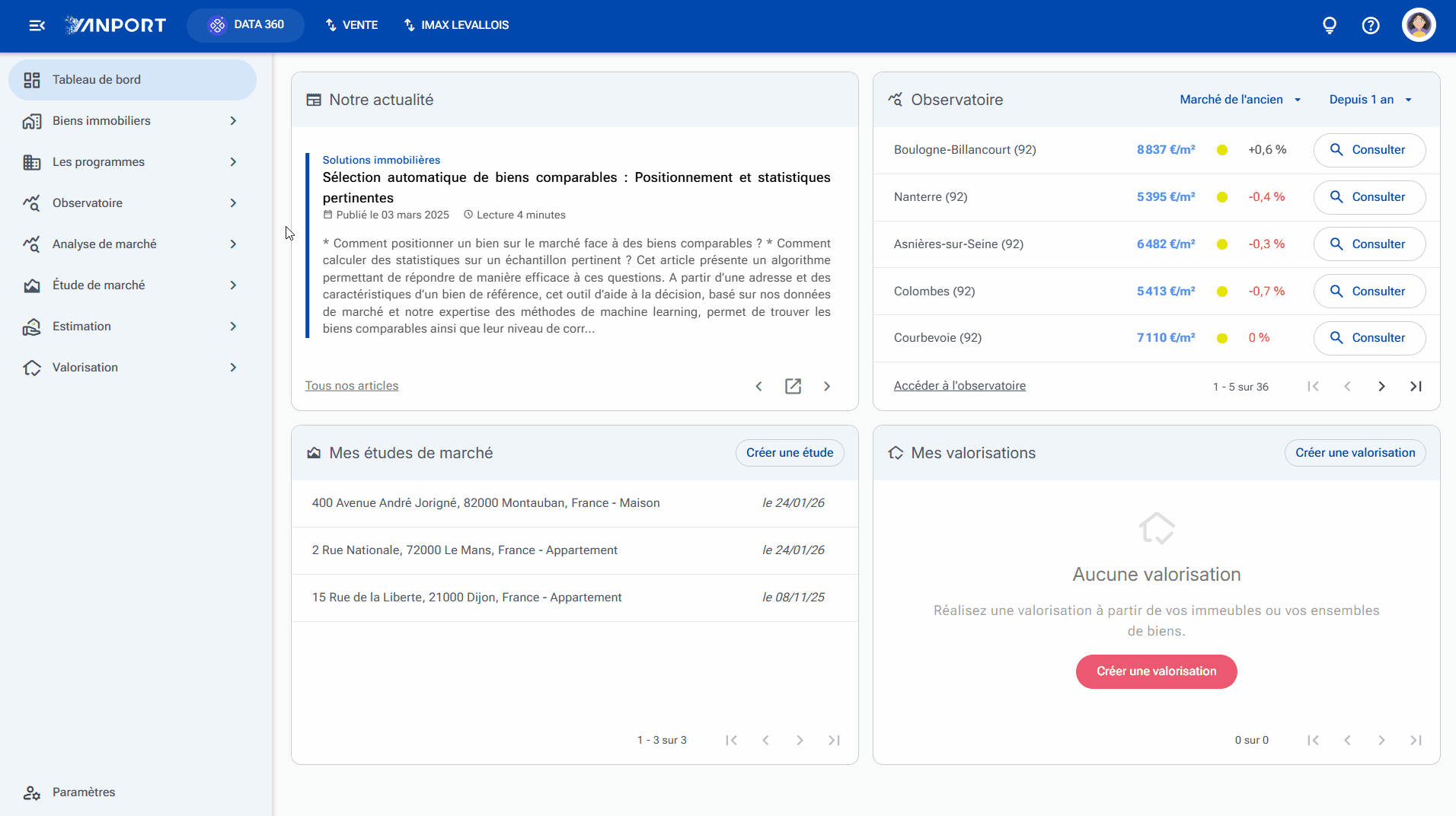Image resolution: width=1456 pixels, height=816 pixels.
Task: Open Tous nos articles link
Action: pyautogui.click(x=352, y=386)
